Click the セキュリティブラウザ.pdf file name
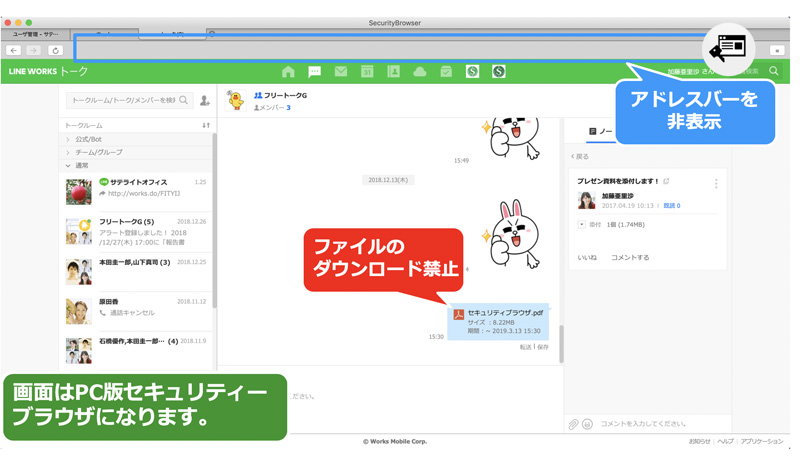This screenshot has width=800, height=460. tap(505, 313)
